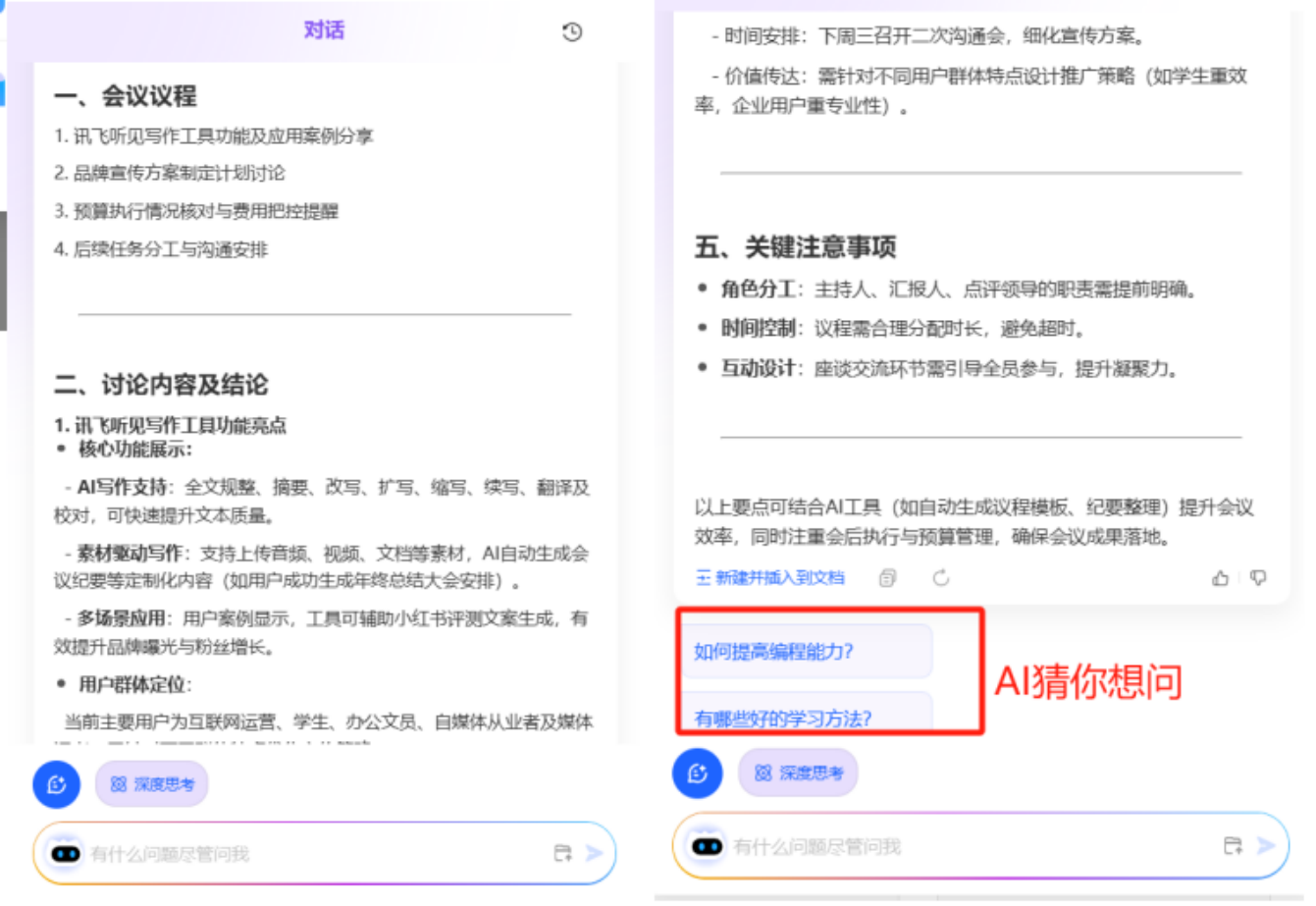The image size is (1316, 906).
Task: Click heading 五、关键注意事项
Action: (795, 246)
